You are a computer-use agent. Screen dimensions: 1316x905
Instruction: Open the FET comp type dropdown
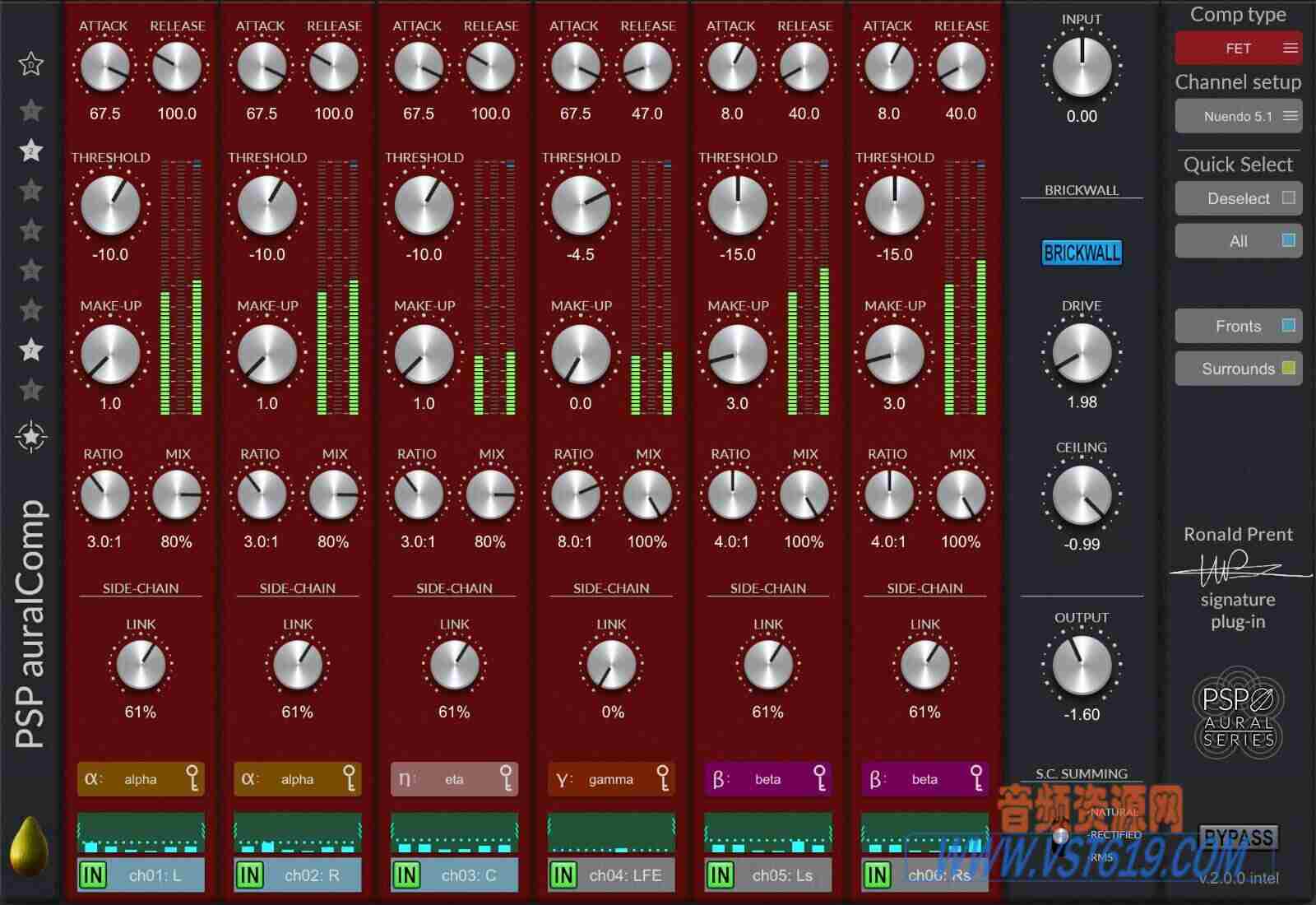click(1238, 48)
